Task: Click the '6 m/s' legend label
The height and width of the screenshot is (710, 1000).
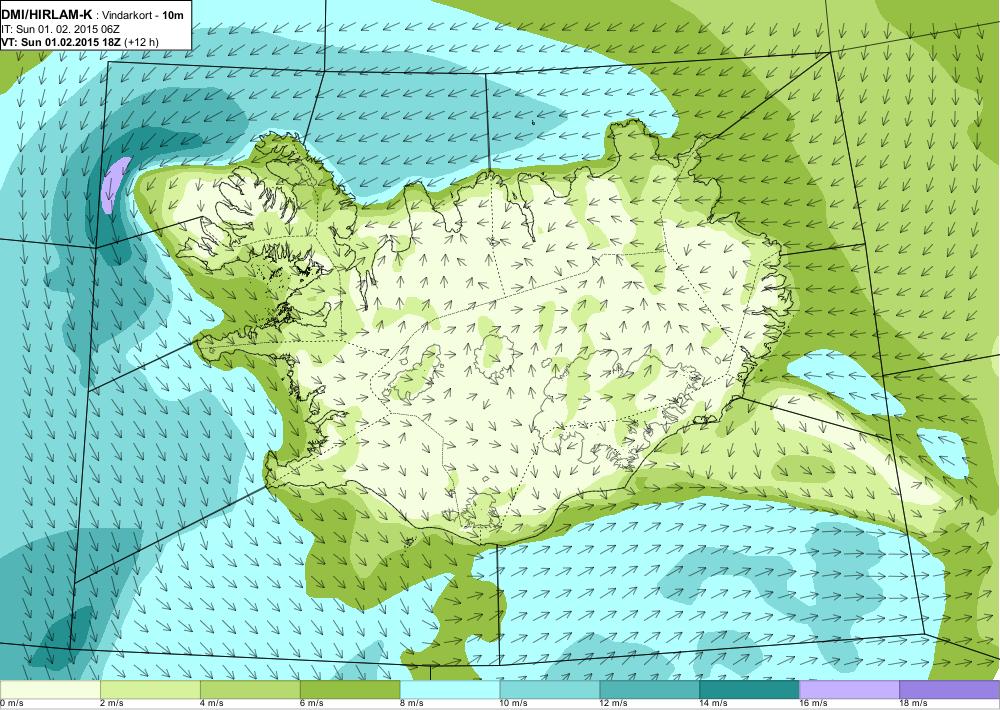Action: (312, 704)
